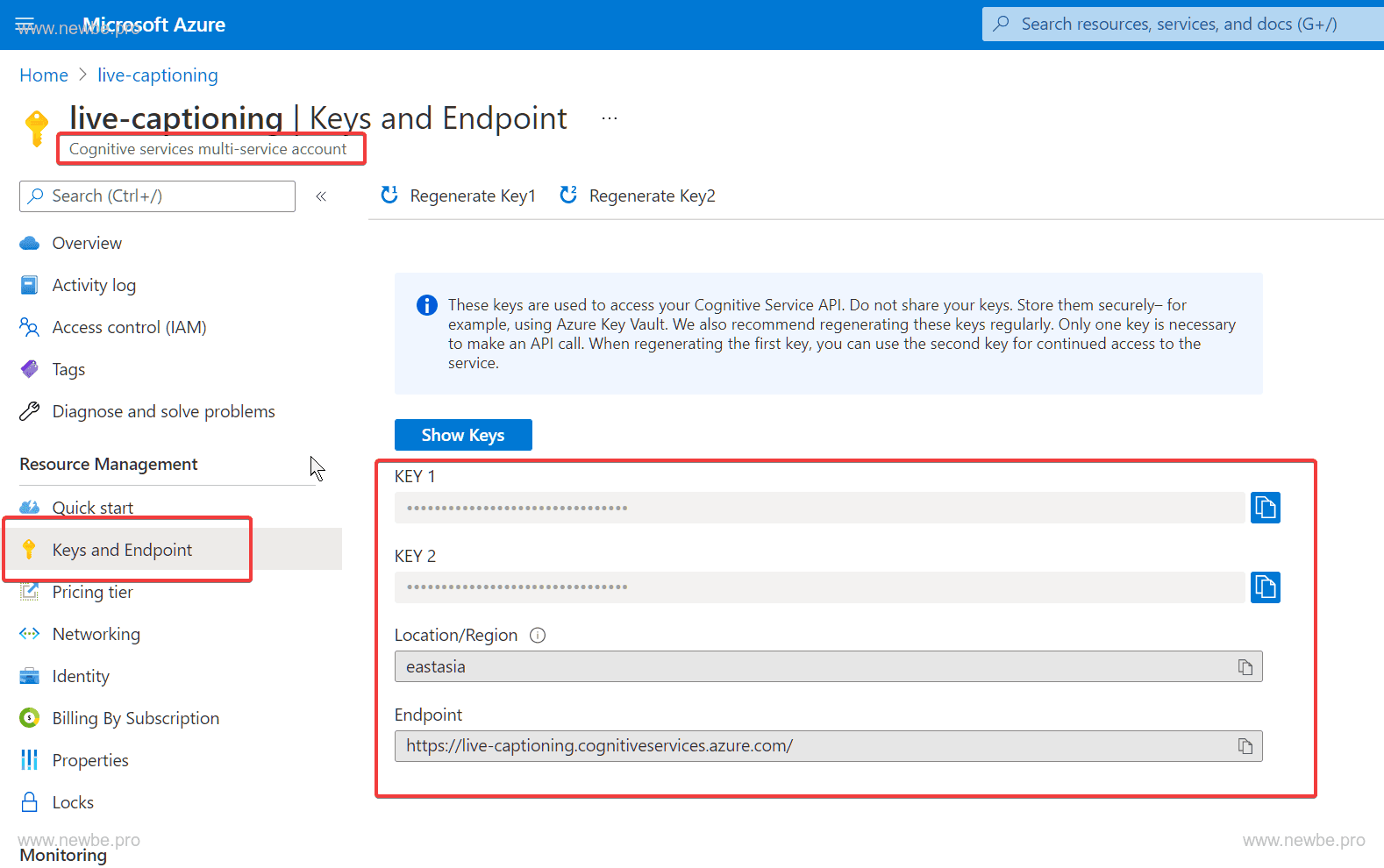Open the Pricing tier page
1384x868 pixels.
92,592
